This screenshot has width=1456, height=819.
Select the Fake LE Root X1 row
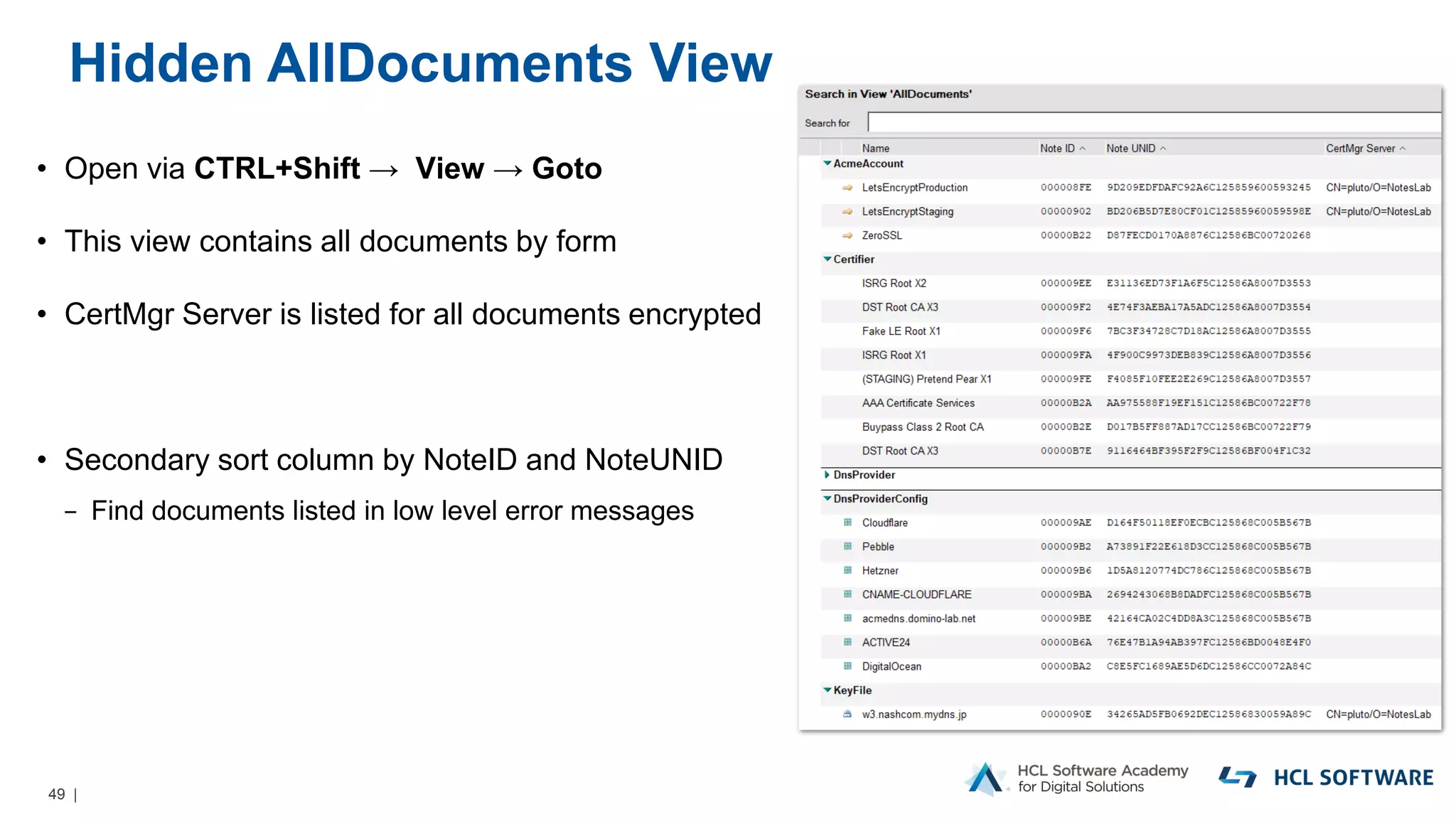coord(1130,331)
